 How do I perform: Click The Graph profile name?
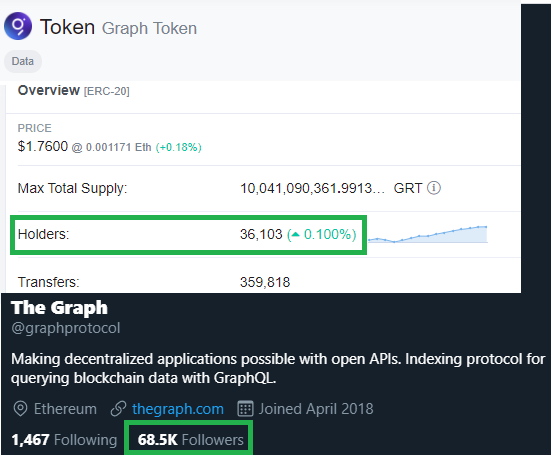pyautogui.click(x=59, y=308)
